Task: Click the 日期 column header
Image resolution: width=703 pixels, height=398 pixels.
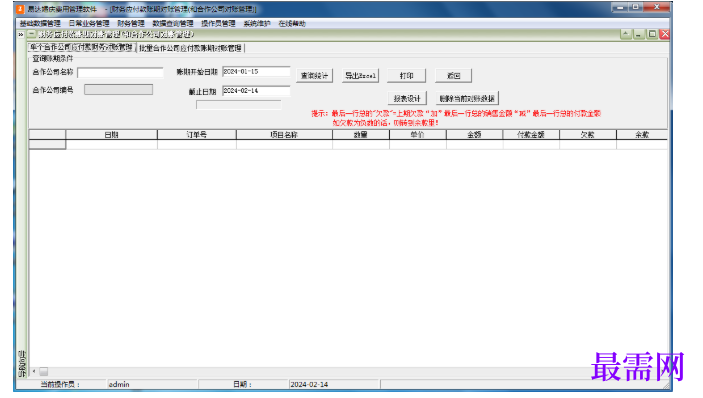Action: tap(112, 134)
